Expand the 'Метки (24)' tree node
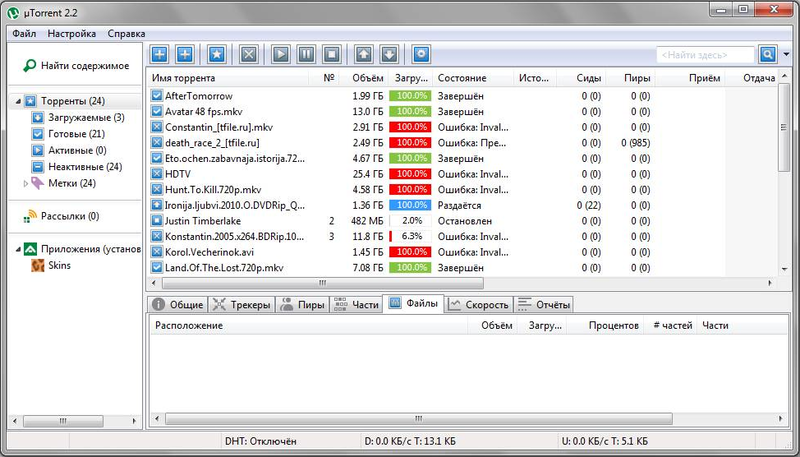This screenshot has width=800, height=457. [x=26, y=183]
